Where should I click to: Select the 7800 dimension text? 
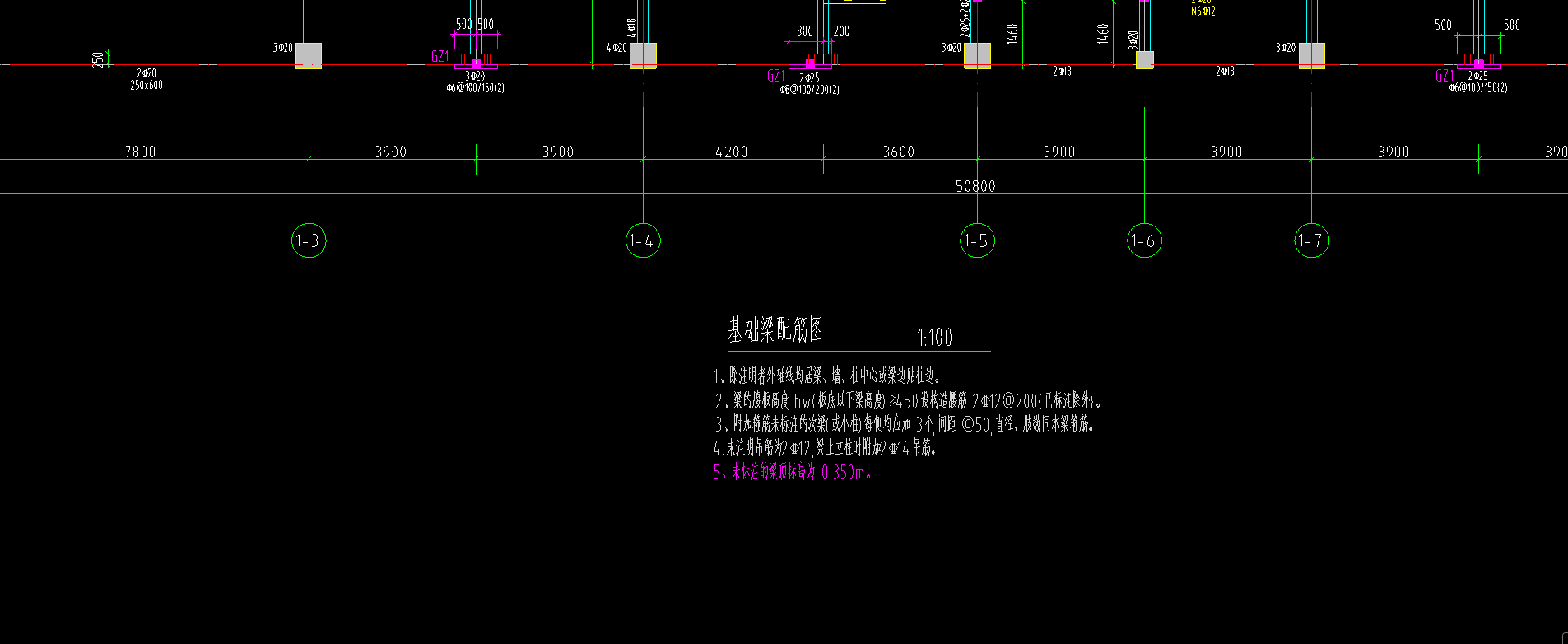140,152
